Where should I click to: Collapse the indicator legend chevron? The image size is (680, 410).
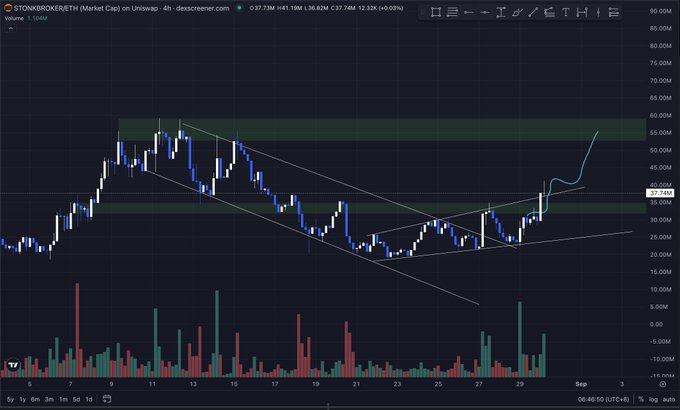click(x=10, y=28)
